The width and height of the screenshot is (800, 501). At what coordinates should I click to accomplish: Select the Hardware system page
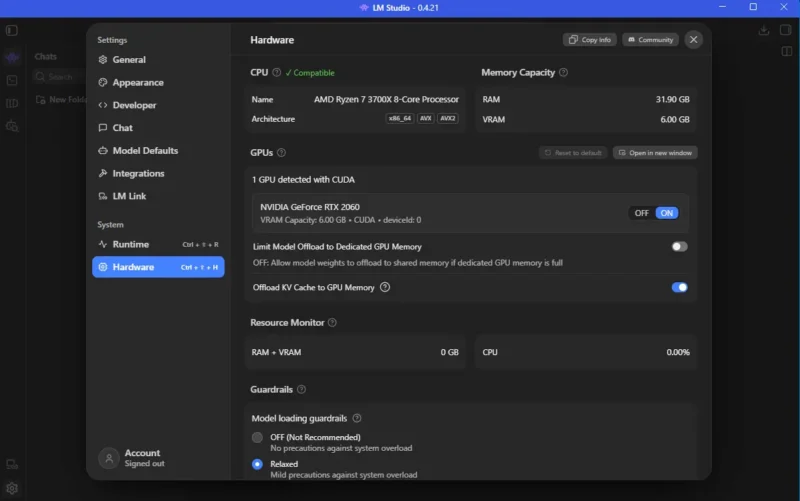click(x=158, y=267)
